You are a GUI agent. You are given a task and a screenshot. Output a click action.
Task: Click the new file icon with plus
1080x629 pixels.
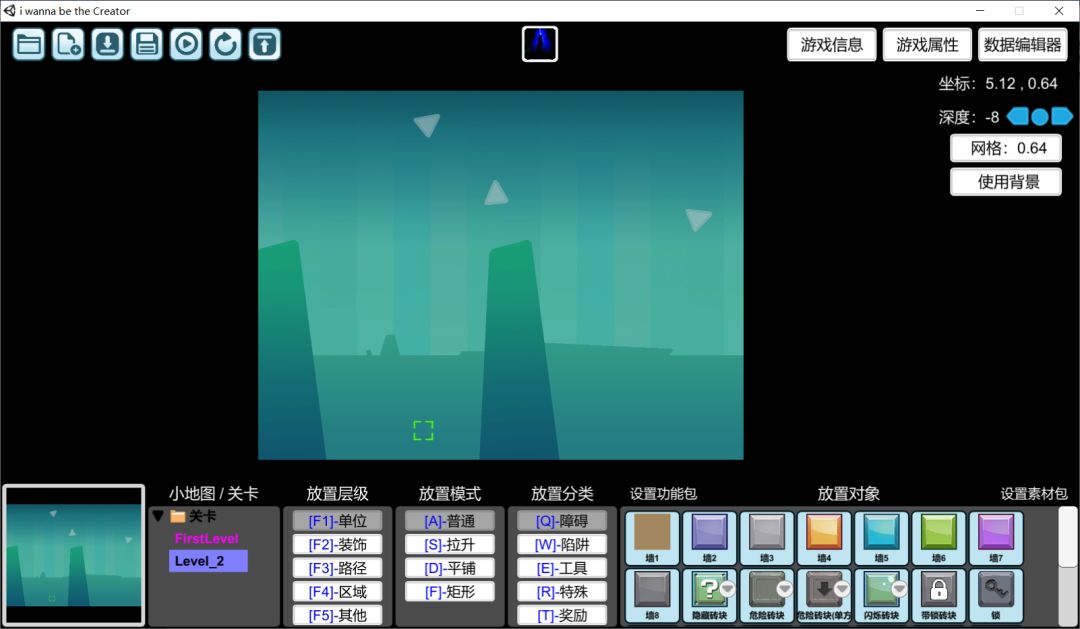click(68, 44)
